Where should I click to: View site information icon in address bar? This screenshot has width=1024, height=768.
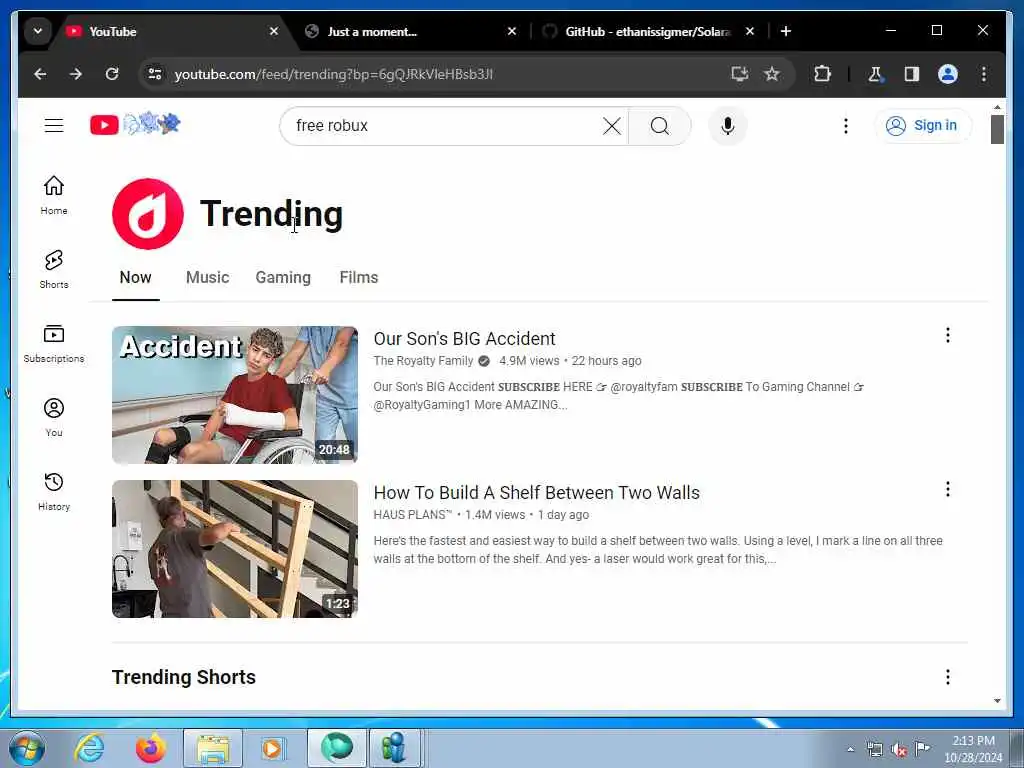[155, 74]
